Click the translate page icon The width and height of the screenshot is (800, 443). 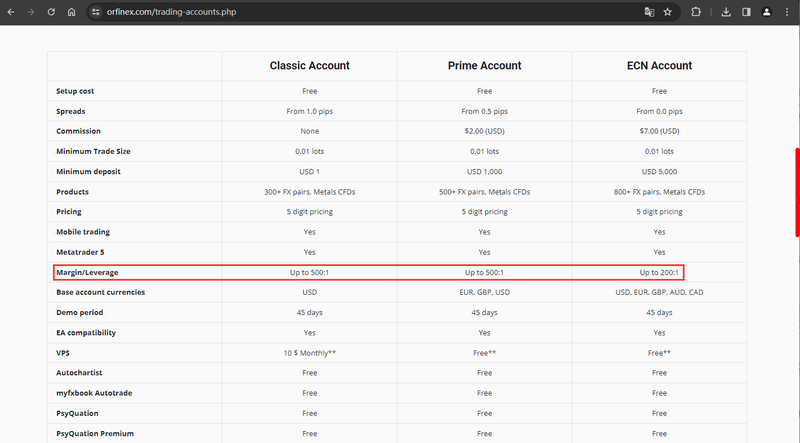pyautogui.click(x=649, y=12)
